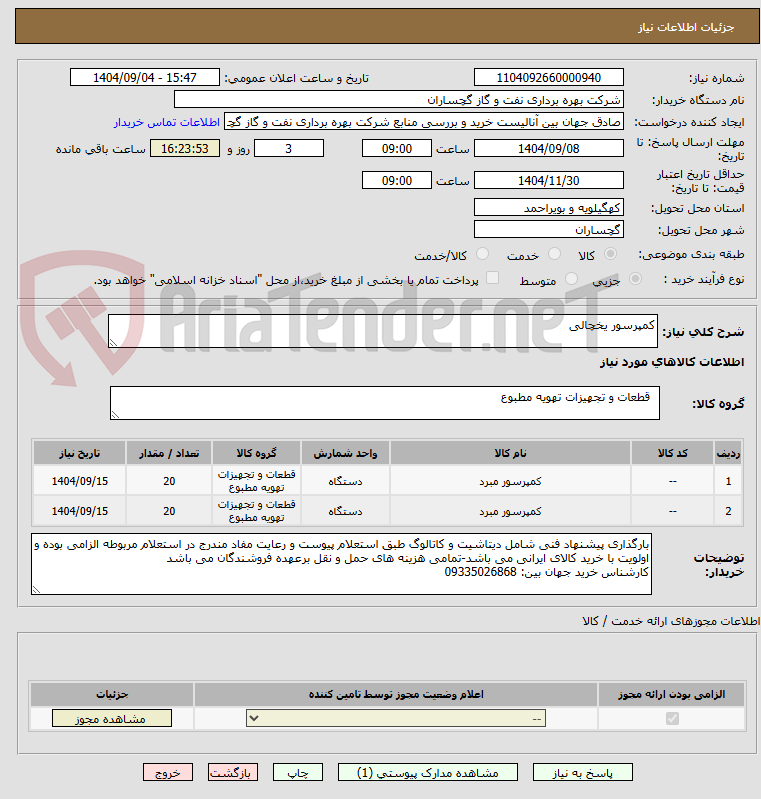Click the تعداد / مقدار column header
This screenshot has width=761, height=799.
click(169, 453)
